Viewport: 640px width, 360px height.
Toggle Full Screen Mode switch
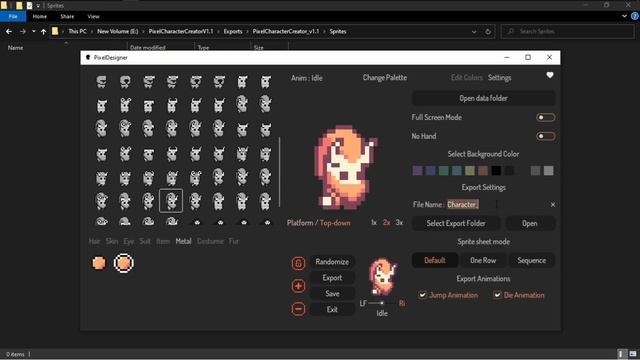pyautogui.click(x=546, y=118)
